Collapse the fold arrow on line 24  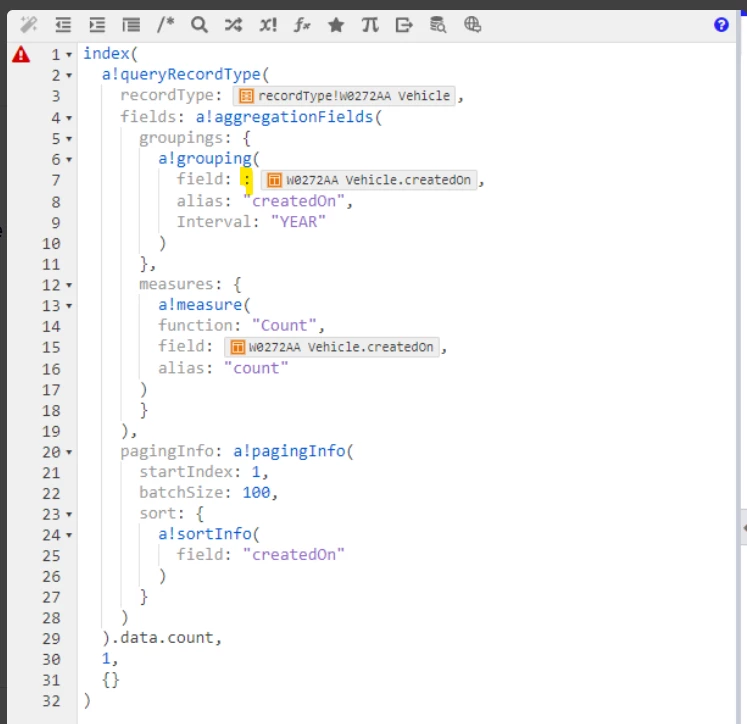pyautogui.click(x=69, y=535)
